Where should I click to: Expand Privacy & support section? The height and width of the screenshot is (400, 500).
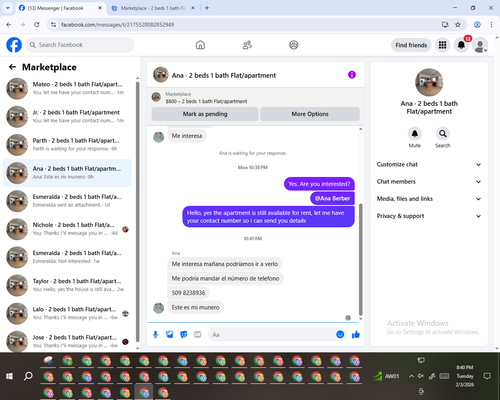pyautogui.click(x=429, y=216)
